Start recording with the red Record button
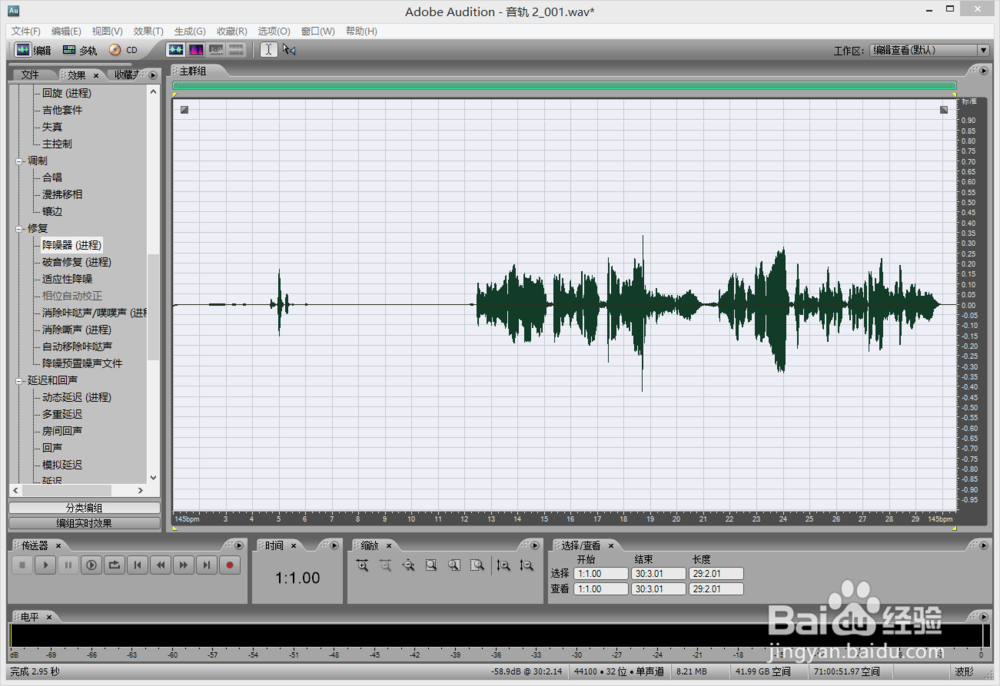 coord(230,565)
